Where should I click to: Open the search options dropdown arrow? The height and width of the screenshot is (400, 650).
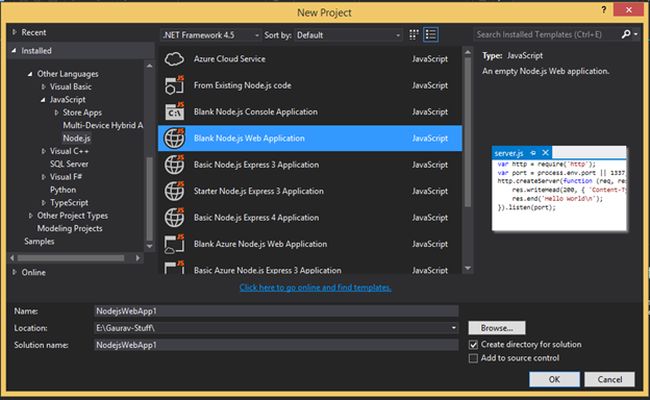click(636, 34)
